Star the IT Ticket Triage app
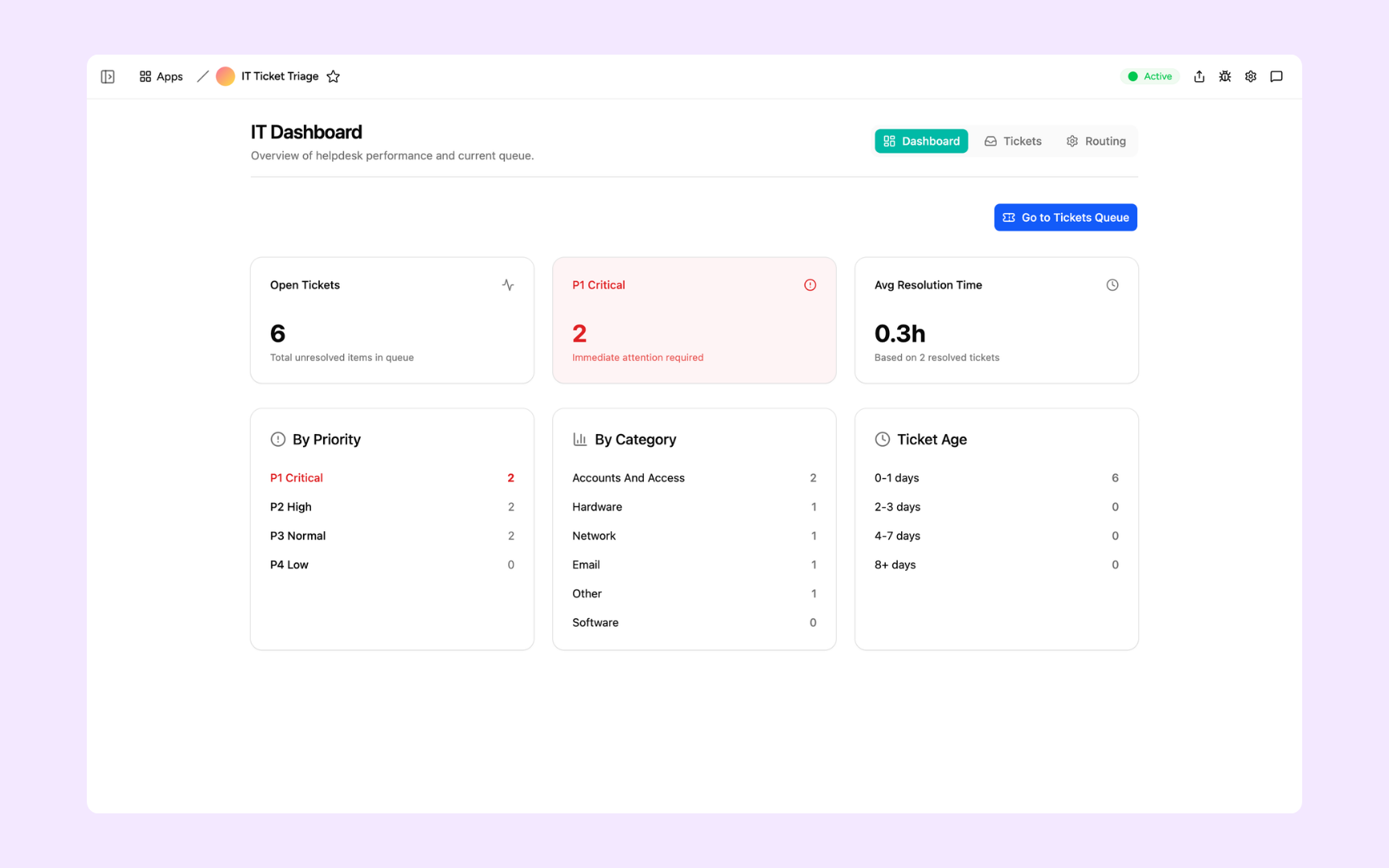Viewport: 1389px width, 868px height. click(x=334, y=76)
